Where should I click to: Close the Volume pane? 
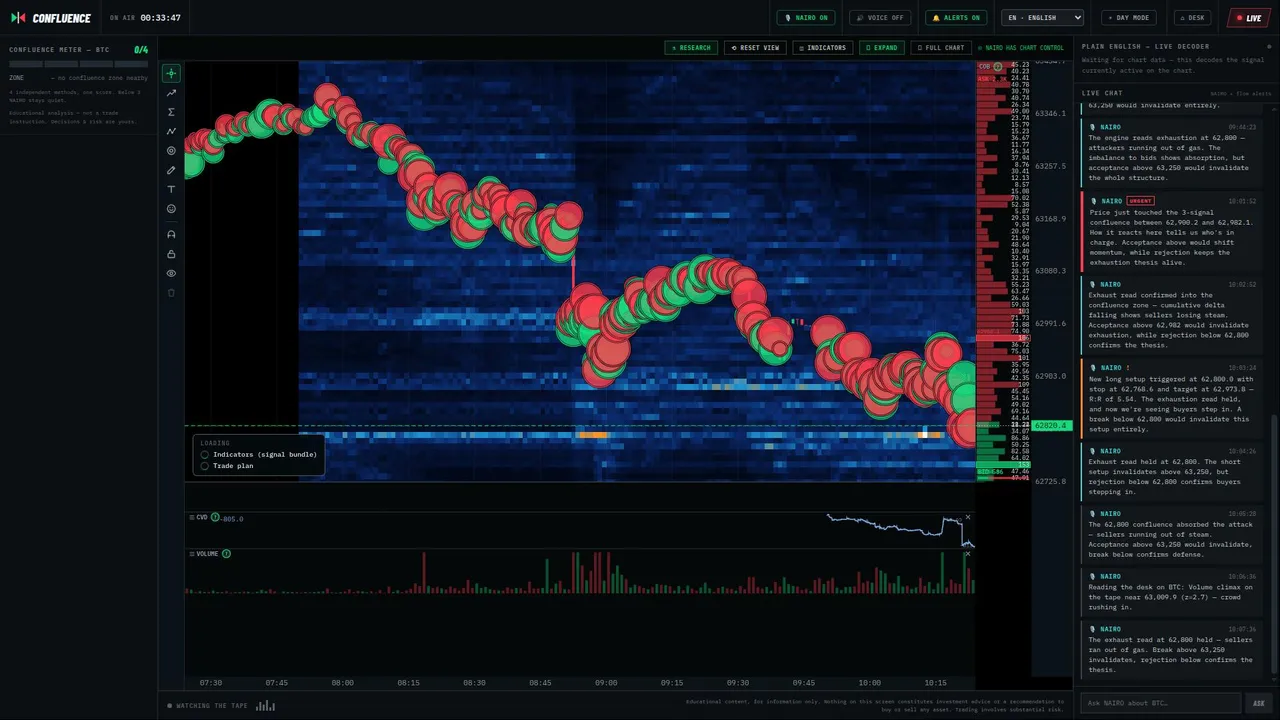click(967, 553)
